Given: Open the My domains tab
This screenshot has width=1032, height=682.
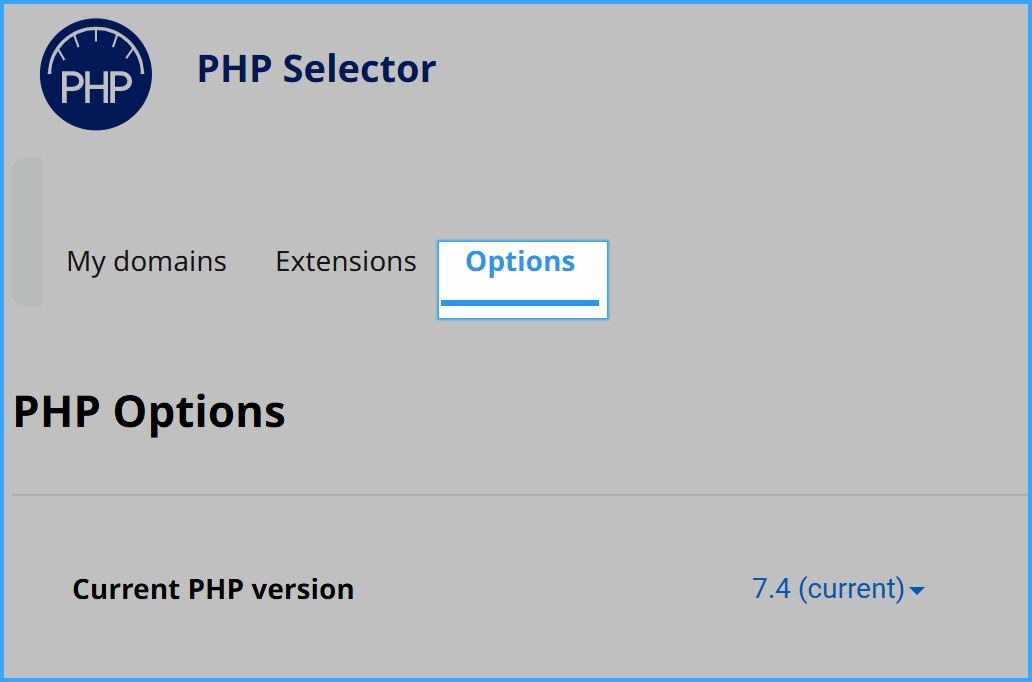Looking at the screenshot, I should point(147,262).
